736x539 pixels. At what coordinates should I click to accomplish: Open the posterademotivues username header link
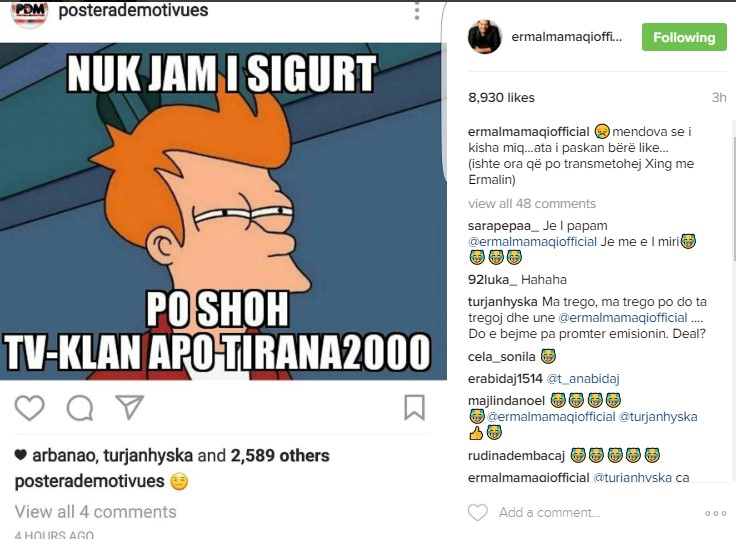coord(133,10)
